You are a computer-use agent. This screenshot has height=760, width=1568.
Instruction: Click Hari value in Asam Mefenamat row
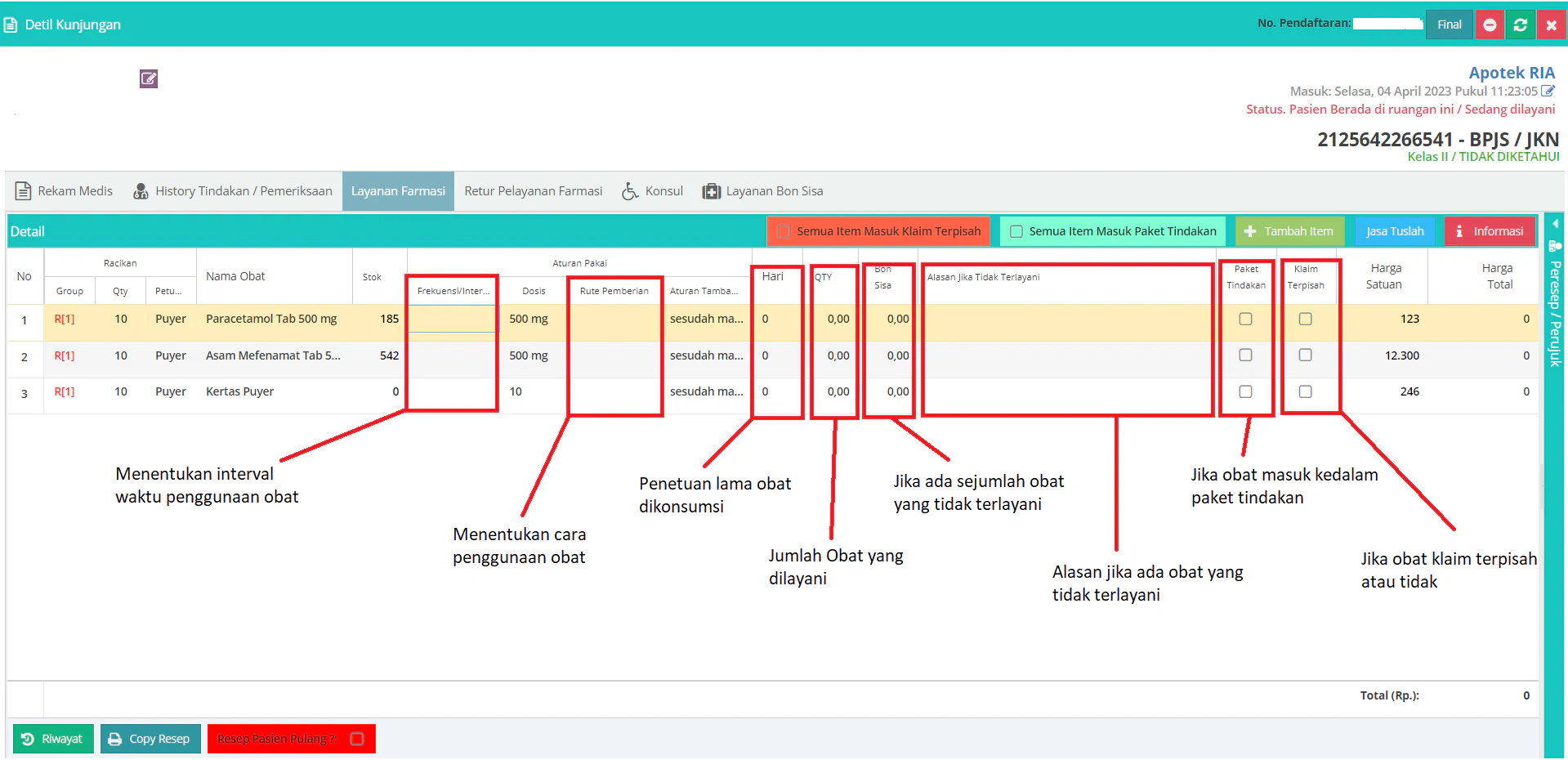tap(765, 355)
